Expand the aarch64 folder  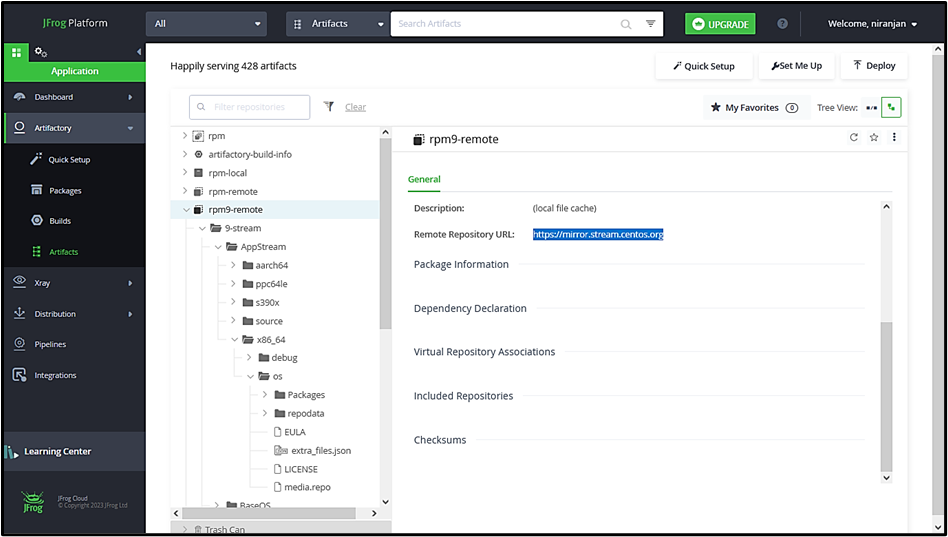click(233, 265)
